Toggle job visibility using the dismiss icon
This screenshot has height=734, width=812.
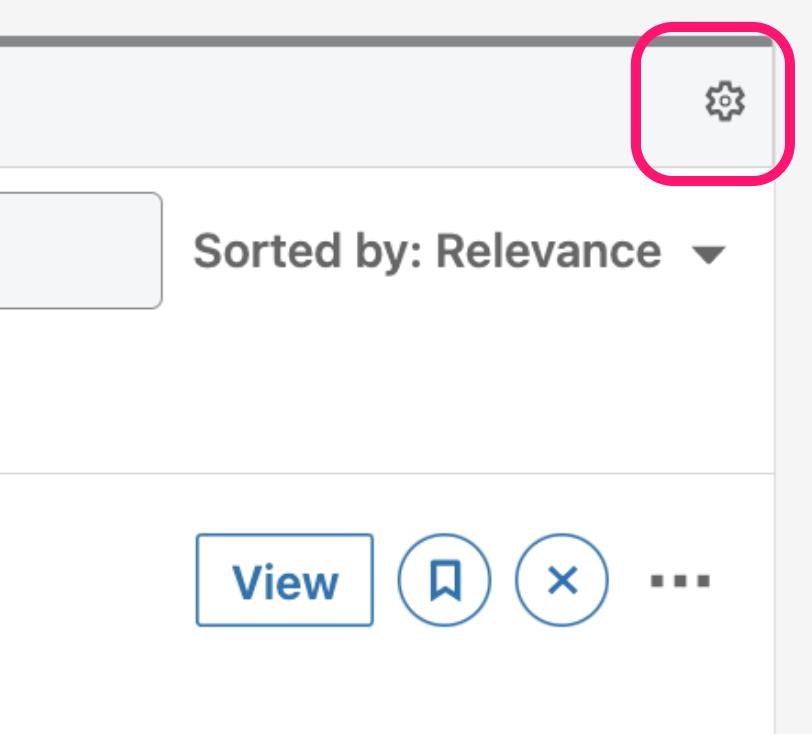coord(561,580)
